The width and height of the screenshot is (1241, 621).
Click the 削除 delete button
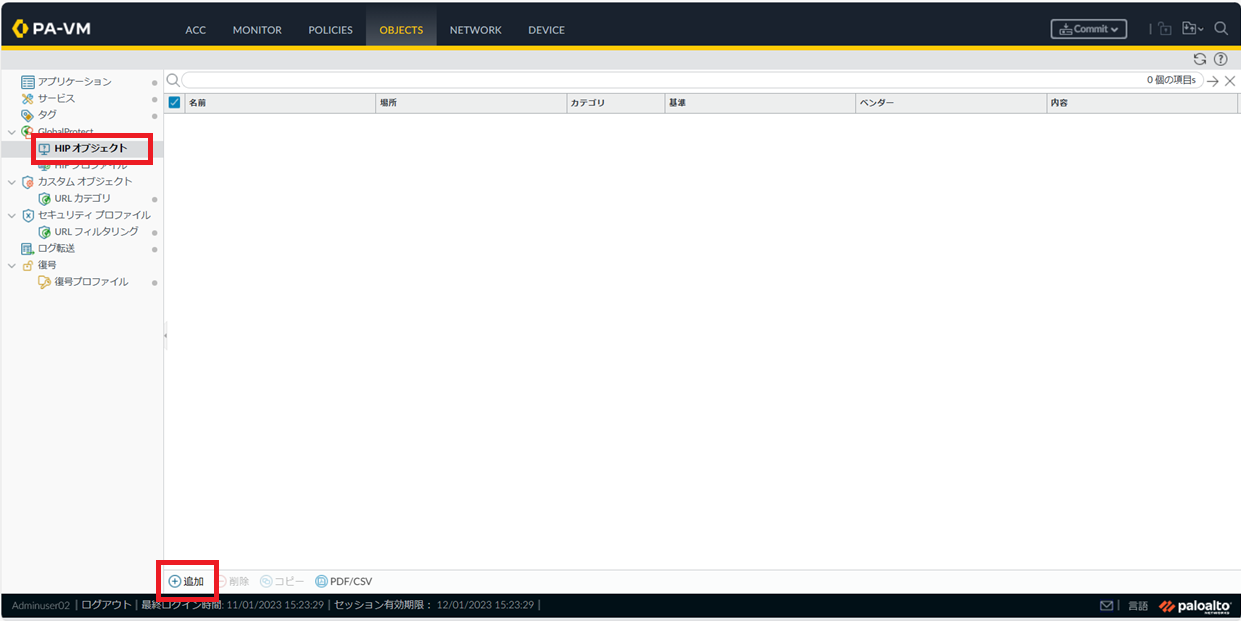[232, 581]
